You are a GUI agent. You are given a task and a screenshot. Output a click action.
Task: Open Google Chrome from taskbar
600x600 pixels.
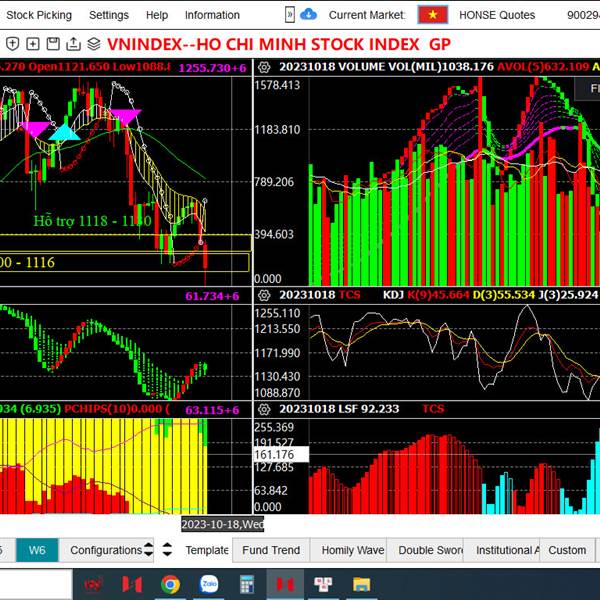pos(170,584)
